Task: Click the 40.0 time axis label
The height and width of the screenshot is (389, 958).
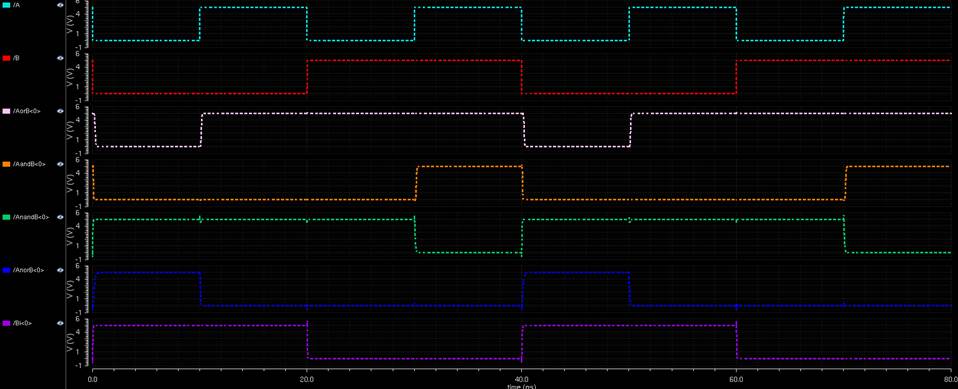Action: pyautogui.click(x=521, y=379)
